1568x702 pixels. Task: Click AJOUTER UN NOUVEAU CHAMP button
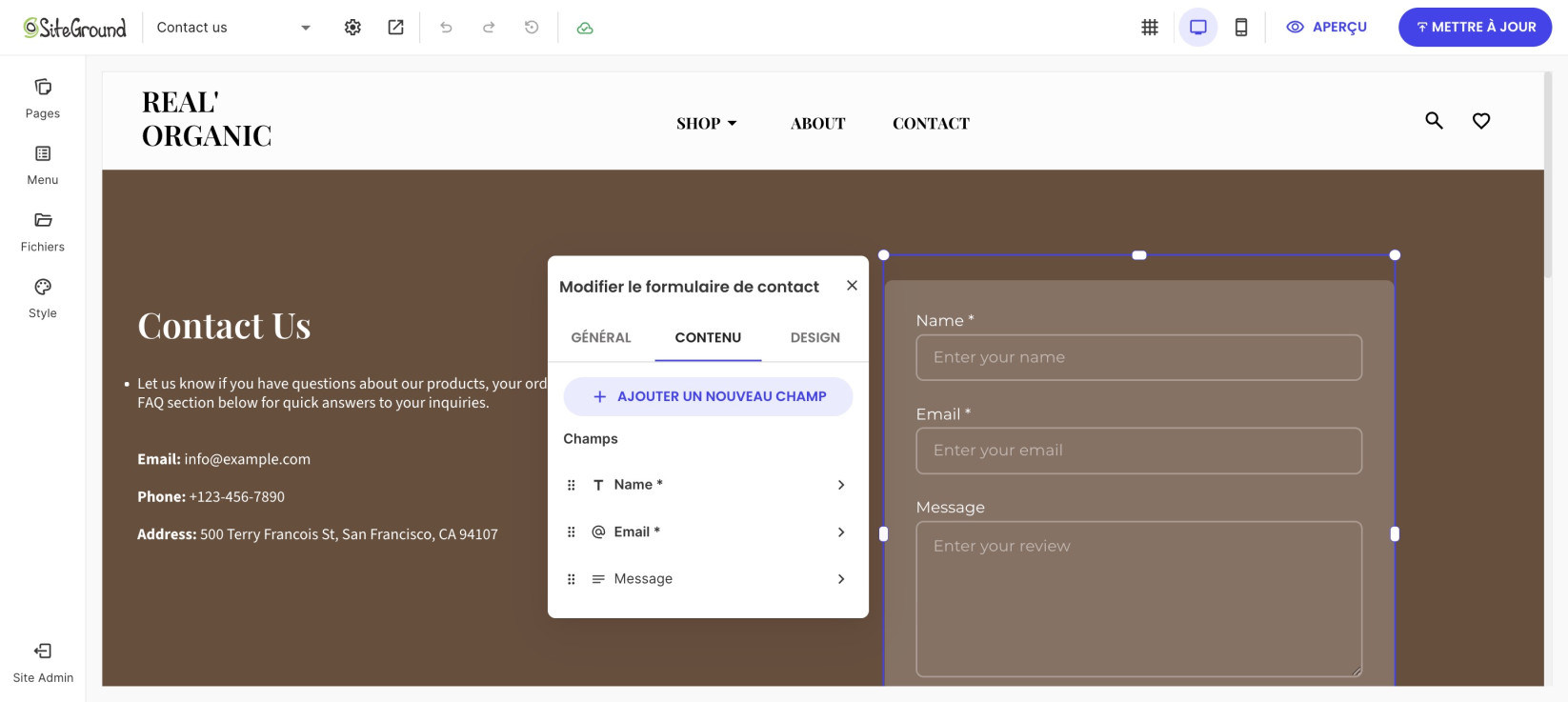708,396
